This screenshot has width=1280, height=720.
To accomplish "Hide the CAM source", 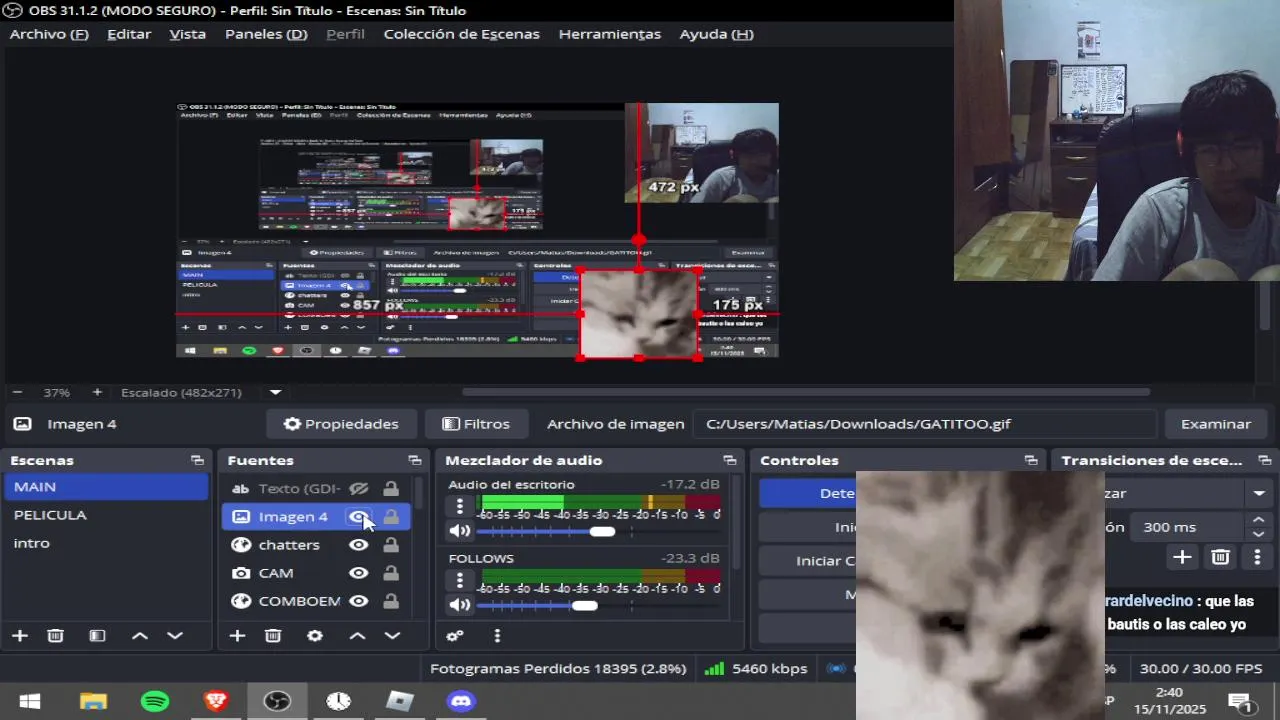I will point(358,573).
